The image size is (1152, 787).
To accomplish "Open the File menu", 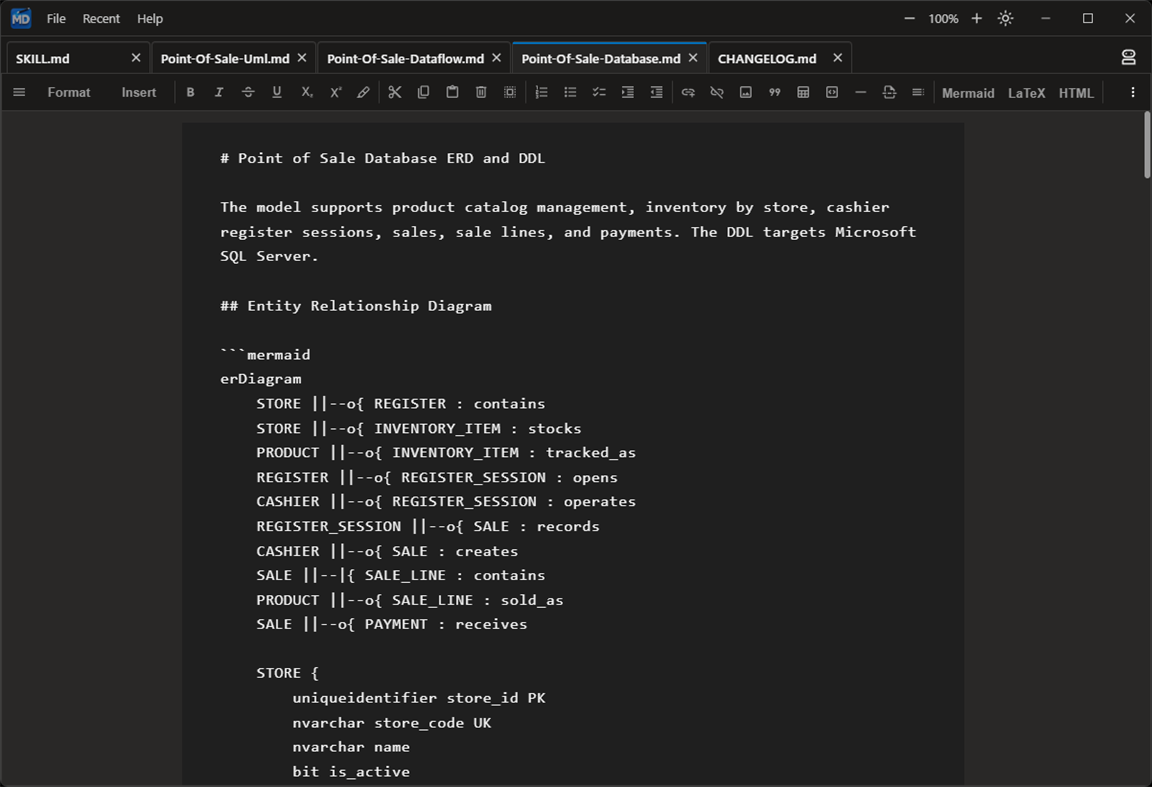I will point(56,19).
